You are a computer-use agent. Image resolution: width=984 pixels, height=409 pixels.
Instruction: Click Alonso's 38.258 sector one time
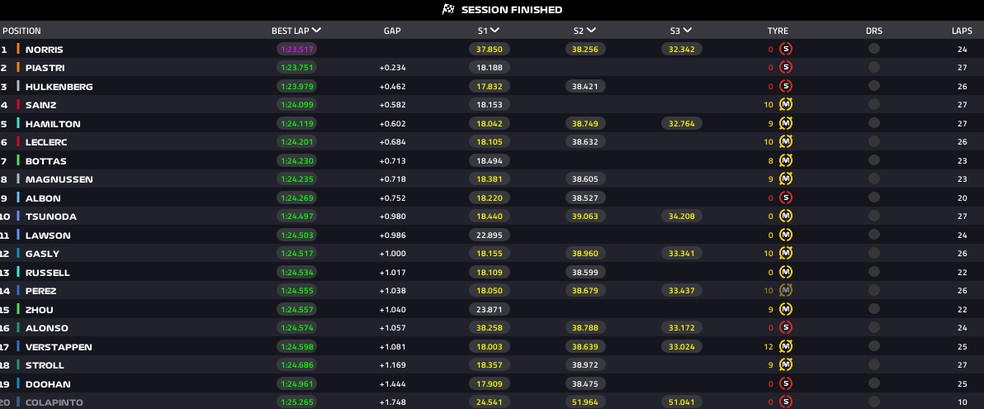pos(489,328)
